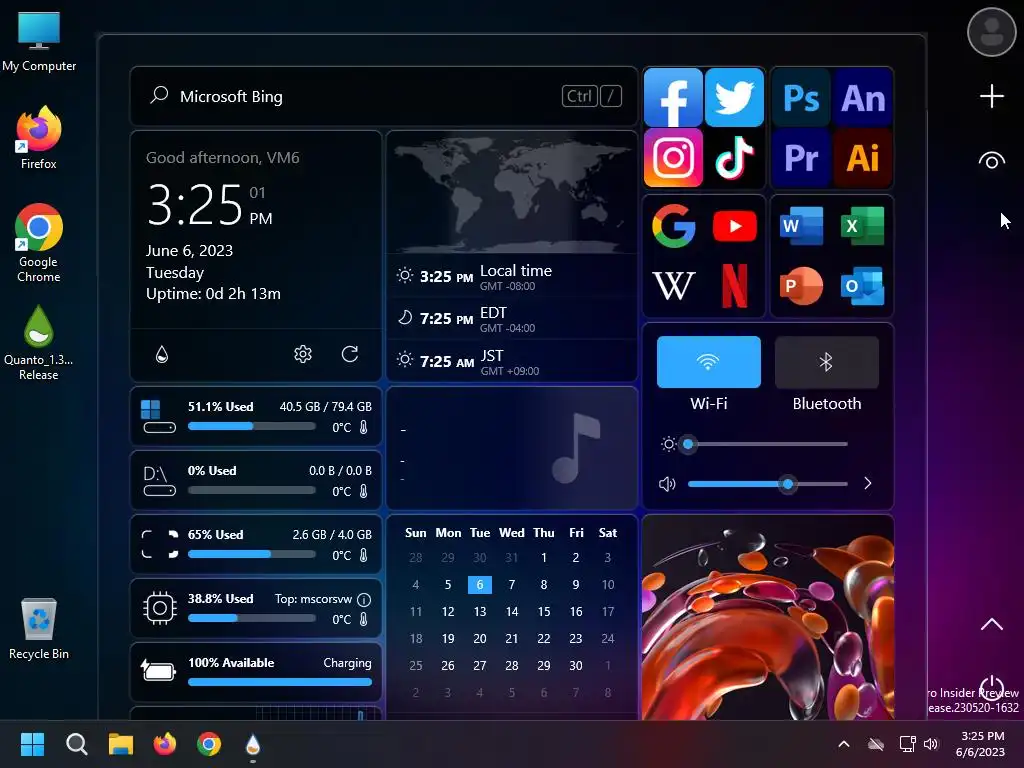Click the info icon beside mscorsvw
1024x768 pixels.
364,599
